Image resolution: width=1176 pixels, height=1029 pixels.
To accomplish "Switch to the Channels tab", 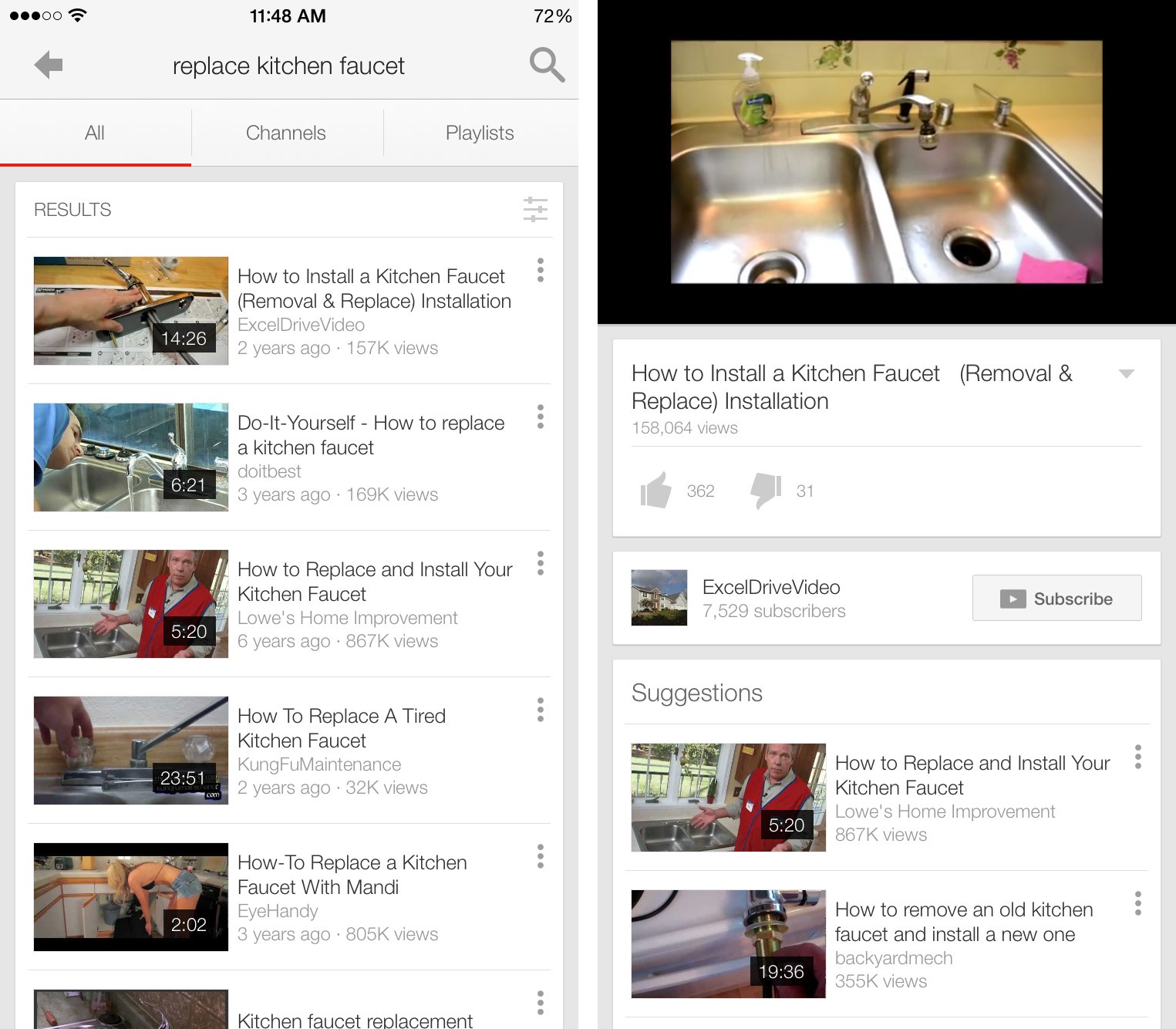I will tap(286, 133).
